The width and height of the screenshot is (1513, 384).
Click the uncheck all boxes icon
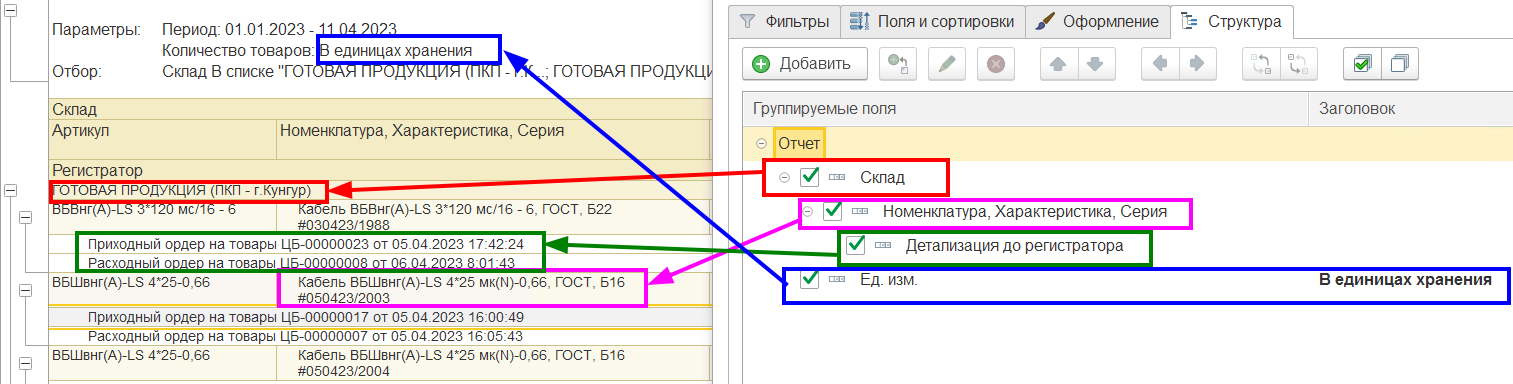tap(1400, 64)
